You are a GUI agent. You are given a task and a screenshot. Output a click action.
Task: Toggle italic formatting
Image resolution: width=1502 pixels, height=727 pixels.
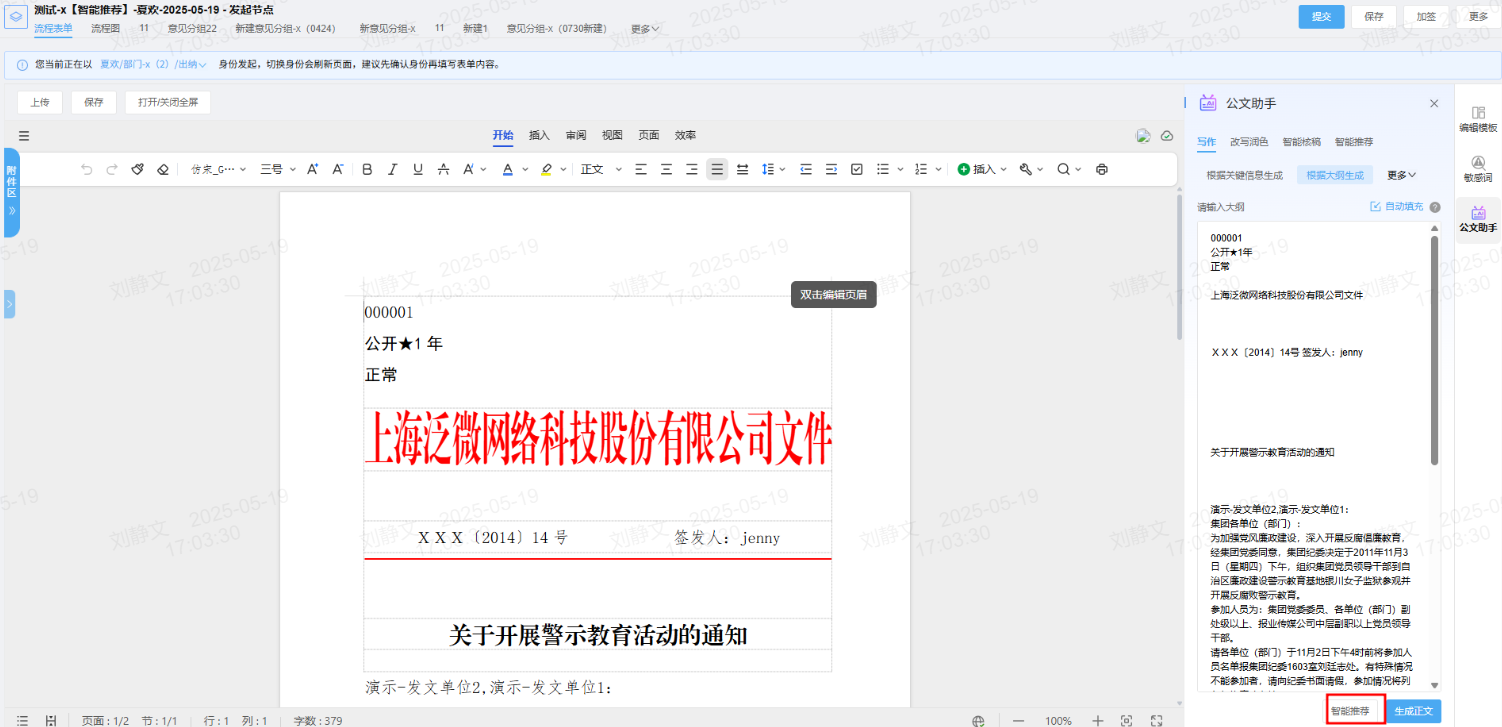point(392,169)
